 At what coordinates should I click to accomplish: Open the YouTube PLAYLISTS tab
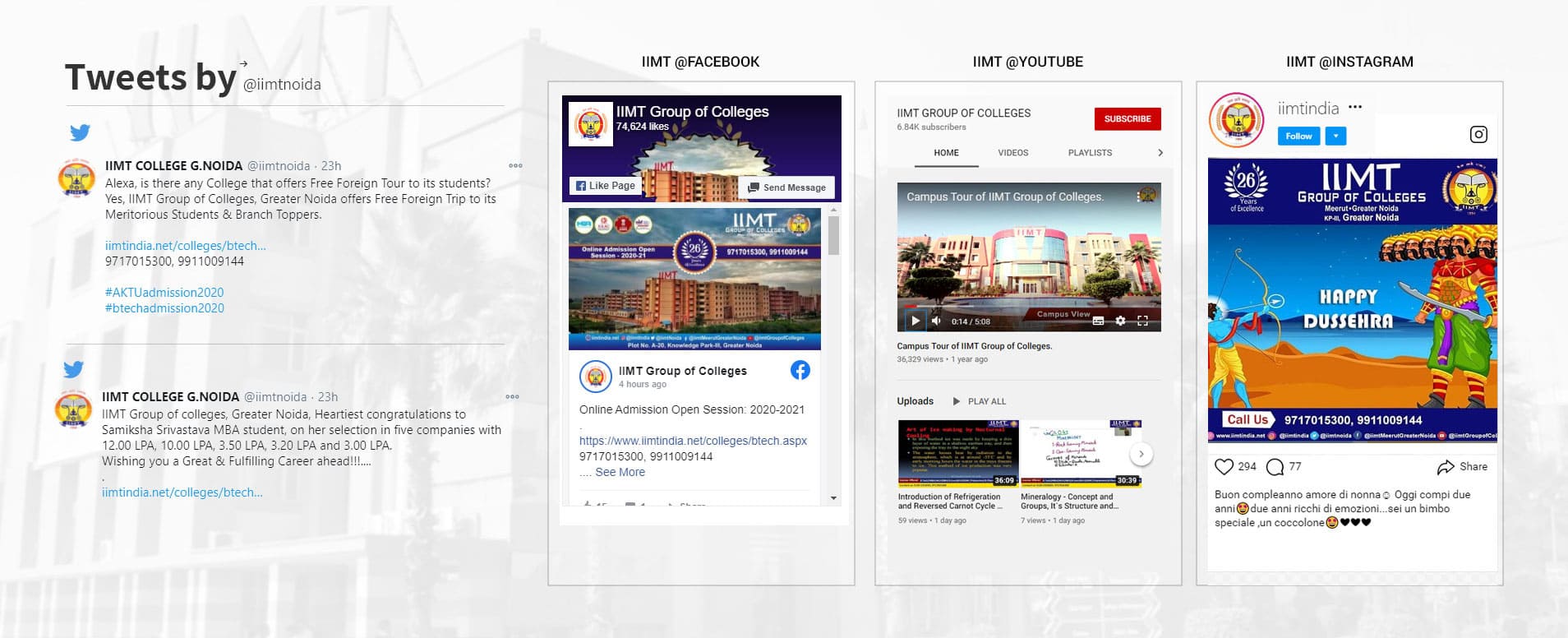1090,153
